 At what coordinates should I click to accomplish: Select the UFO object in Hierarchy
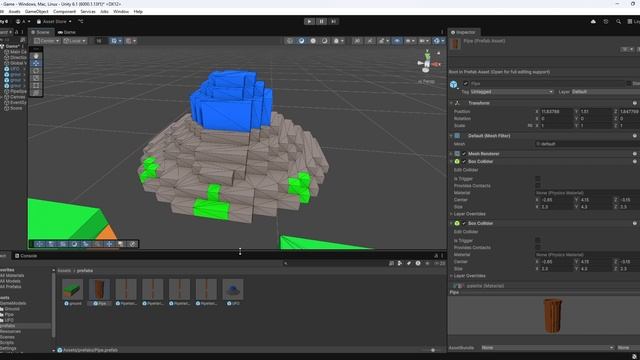tap(15, 69)
